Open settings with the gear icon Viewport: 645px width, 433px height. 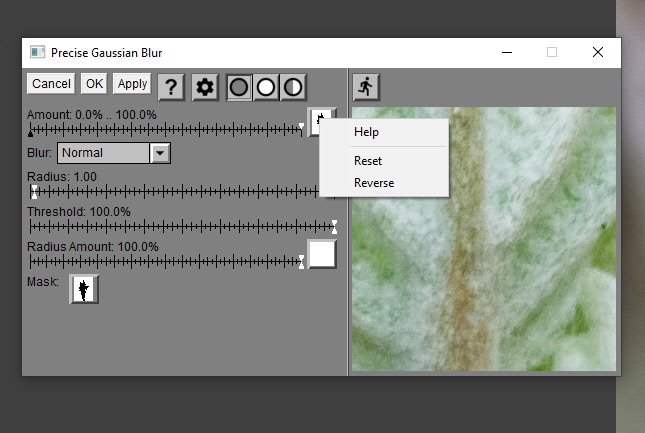click(205, 87)
